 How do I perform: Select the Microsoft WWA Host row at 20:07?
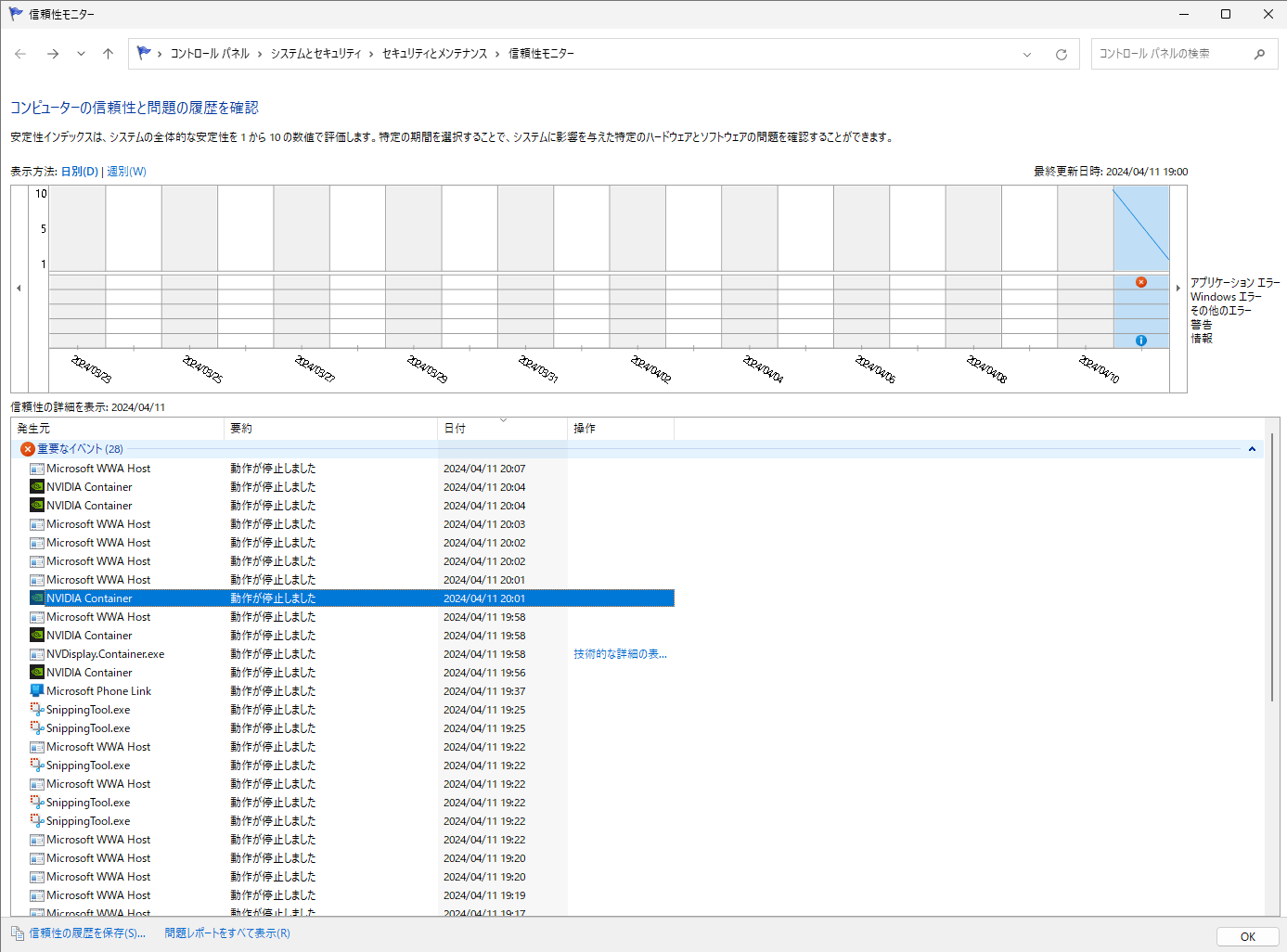point(351,469)
